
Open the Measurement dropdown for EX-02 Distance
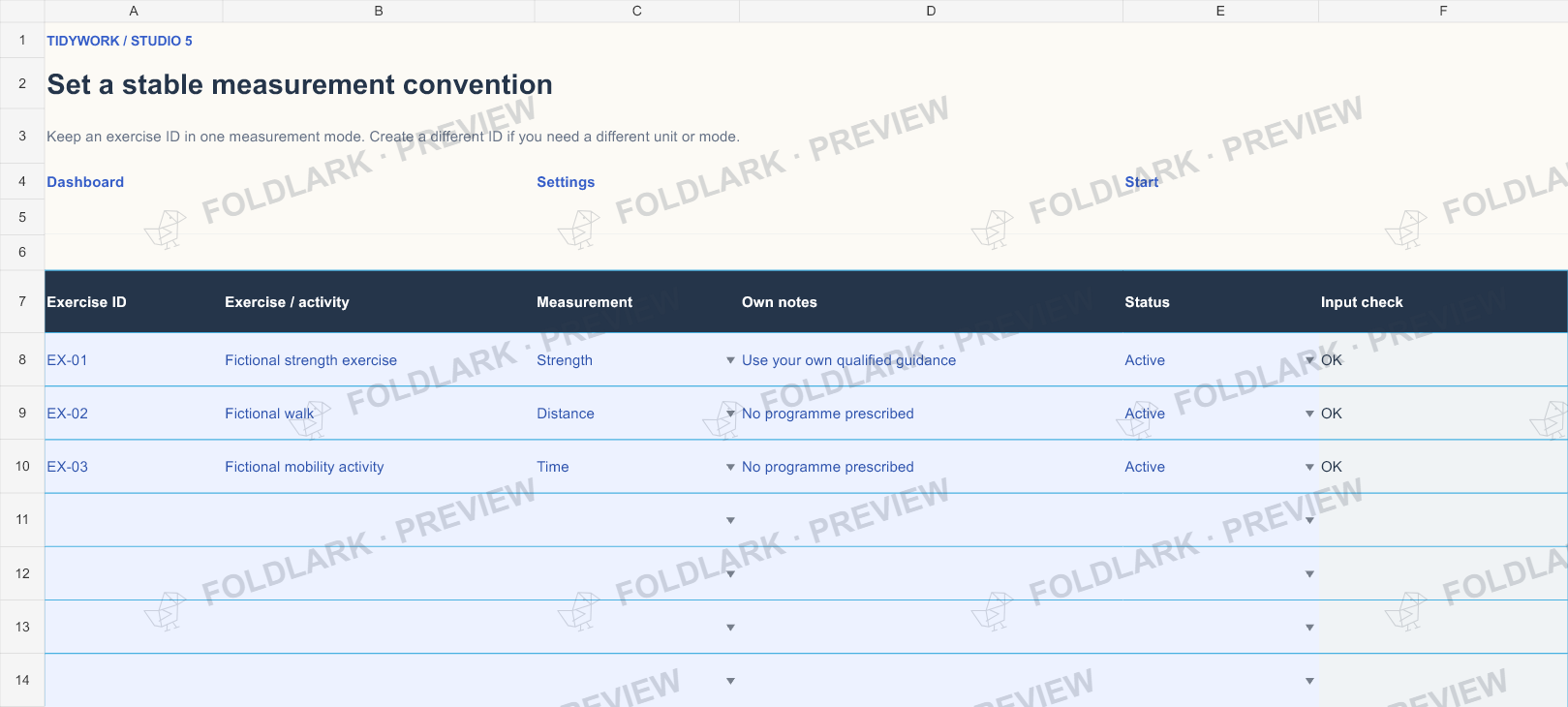(x=730, y=414)
